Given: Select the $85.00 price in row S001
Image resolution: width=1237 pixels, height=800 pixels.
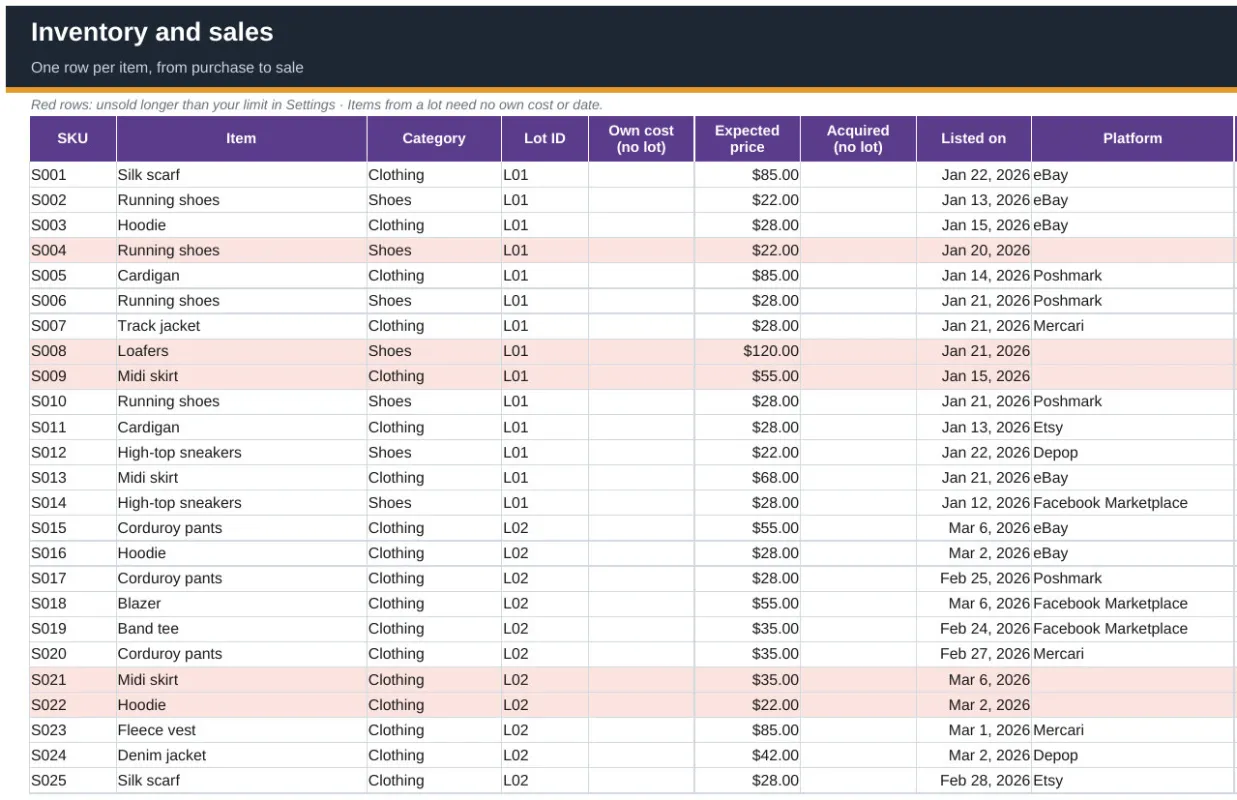Looking at the screenshot, I should pyautogui.click(x=747, y=175).
